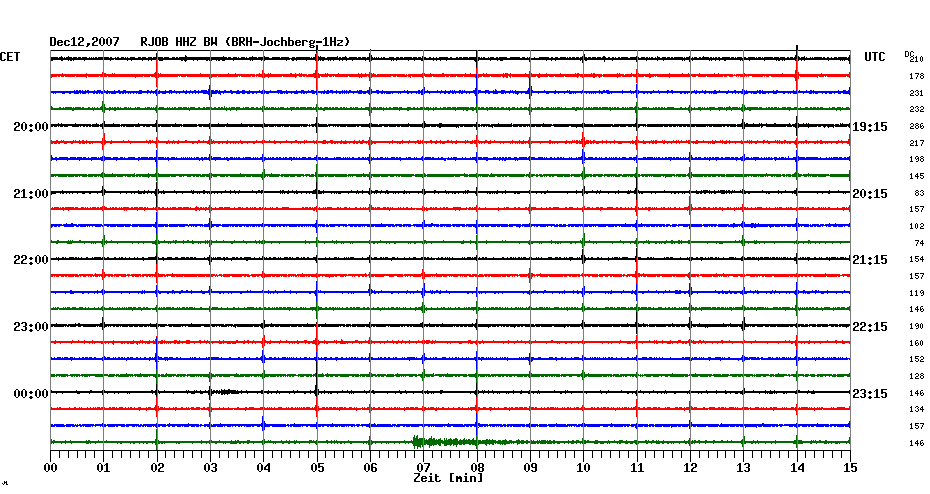Click DC value 102
The height and width of the screenshot is (494, 930).
(x=917, y=227)
